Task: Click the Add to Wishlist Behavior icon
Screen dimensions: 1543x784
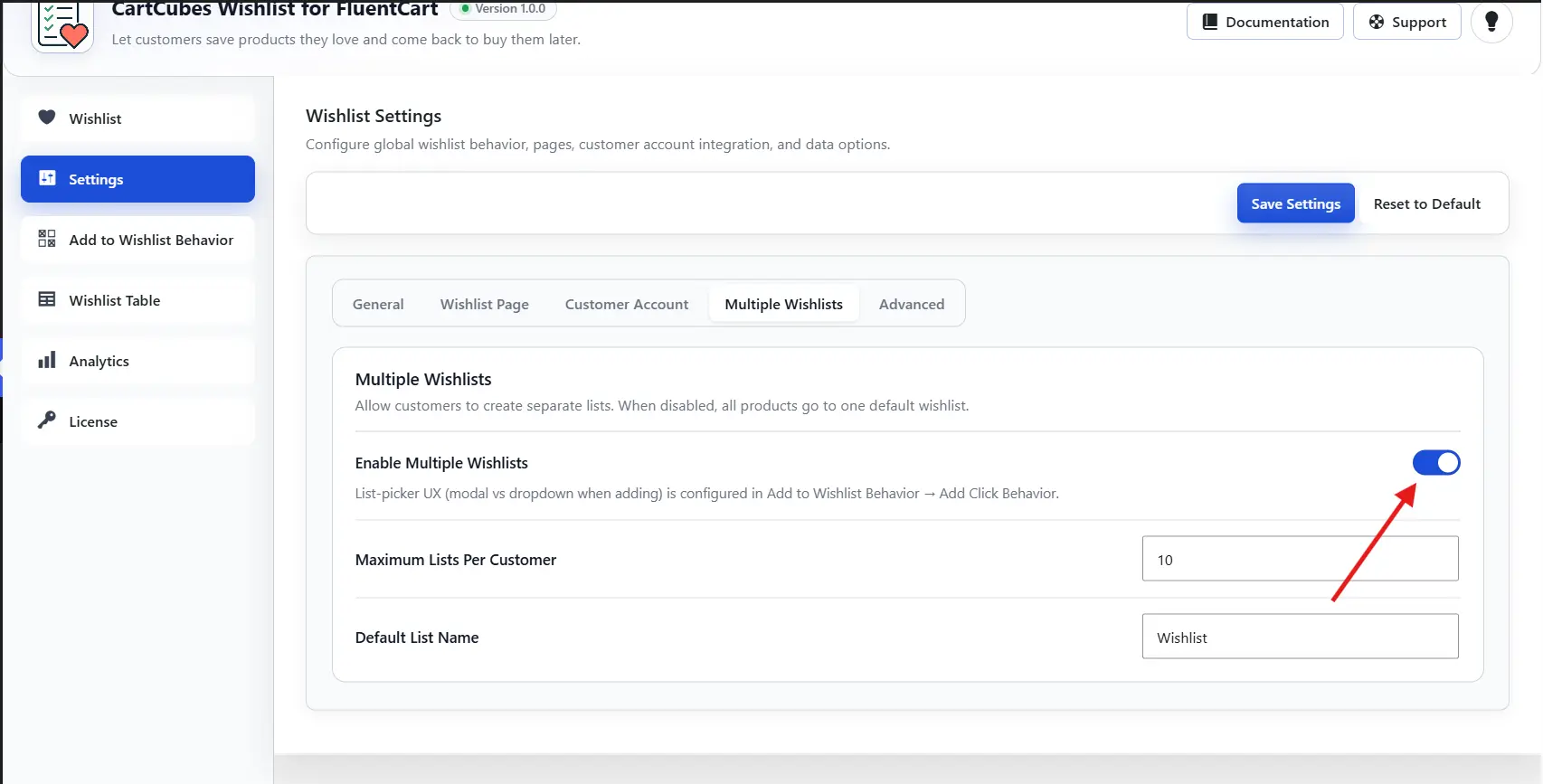Action: click(47, 239)
